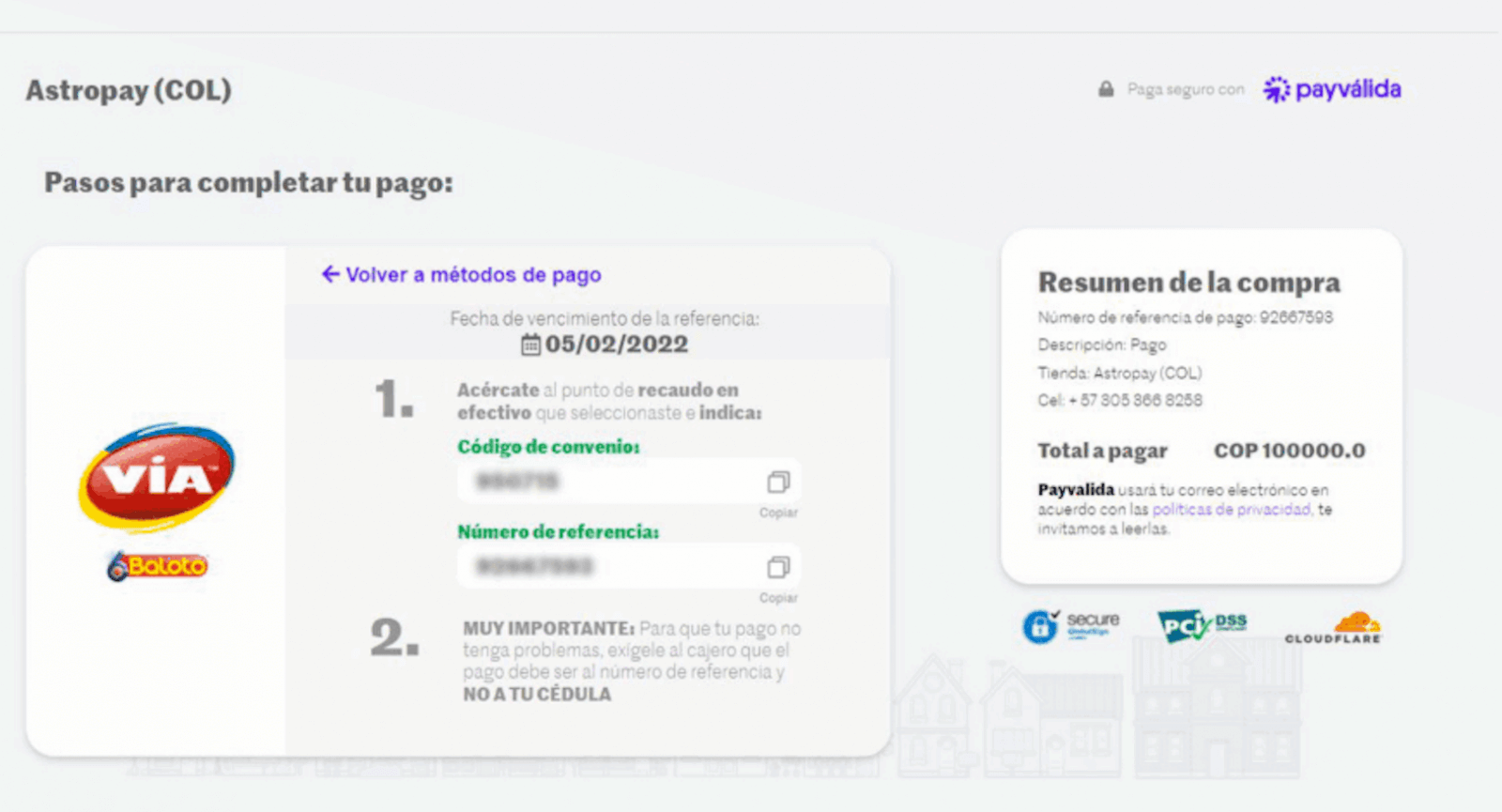This screenshot has width=1502, height=812.
Task: Click the Descripción: Pago line
Action: (x=1102, y=345)
